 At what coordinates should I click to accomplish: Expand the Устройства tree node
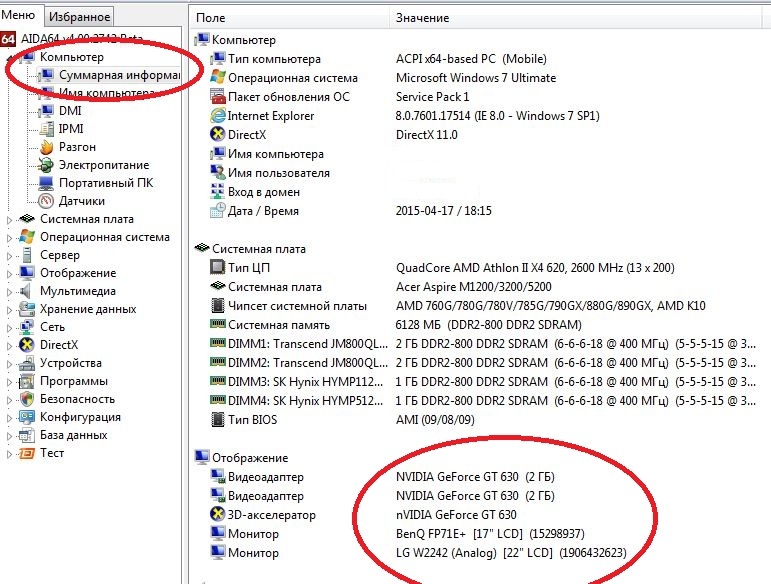coord(9,364)
